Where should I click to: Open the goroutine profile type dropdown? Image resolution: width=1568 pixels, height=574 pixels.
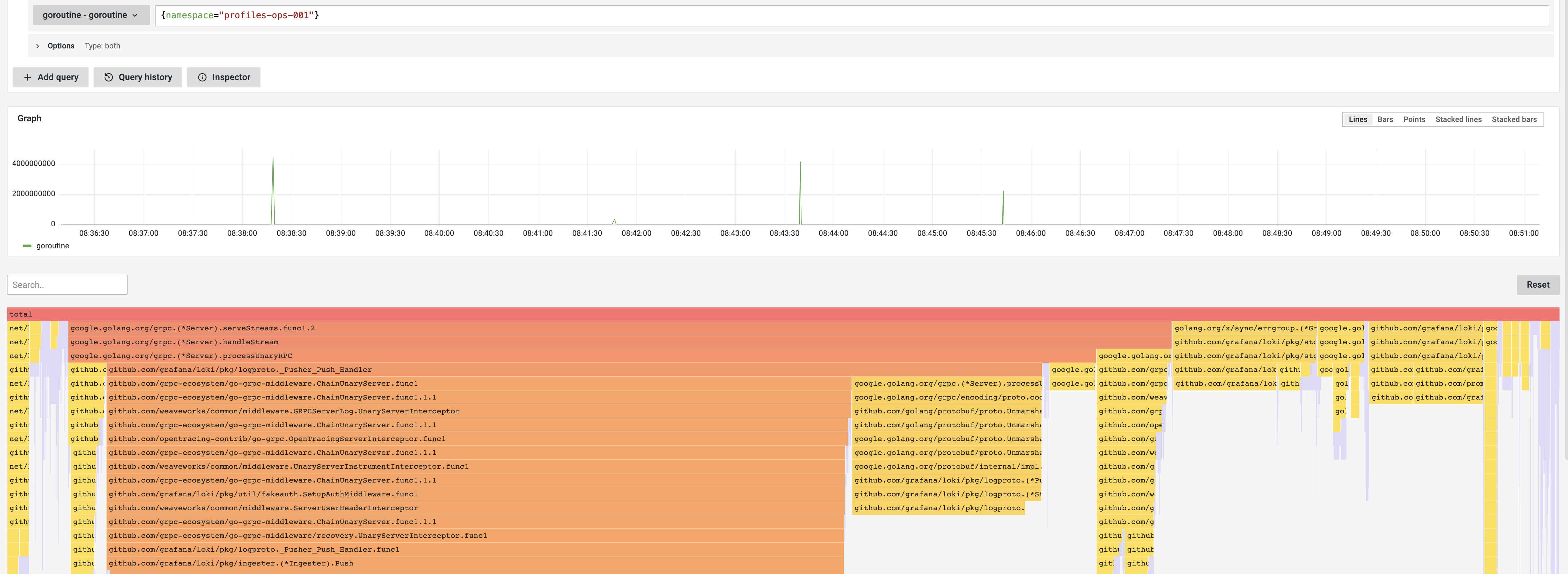[90, 14]
